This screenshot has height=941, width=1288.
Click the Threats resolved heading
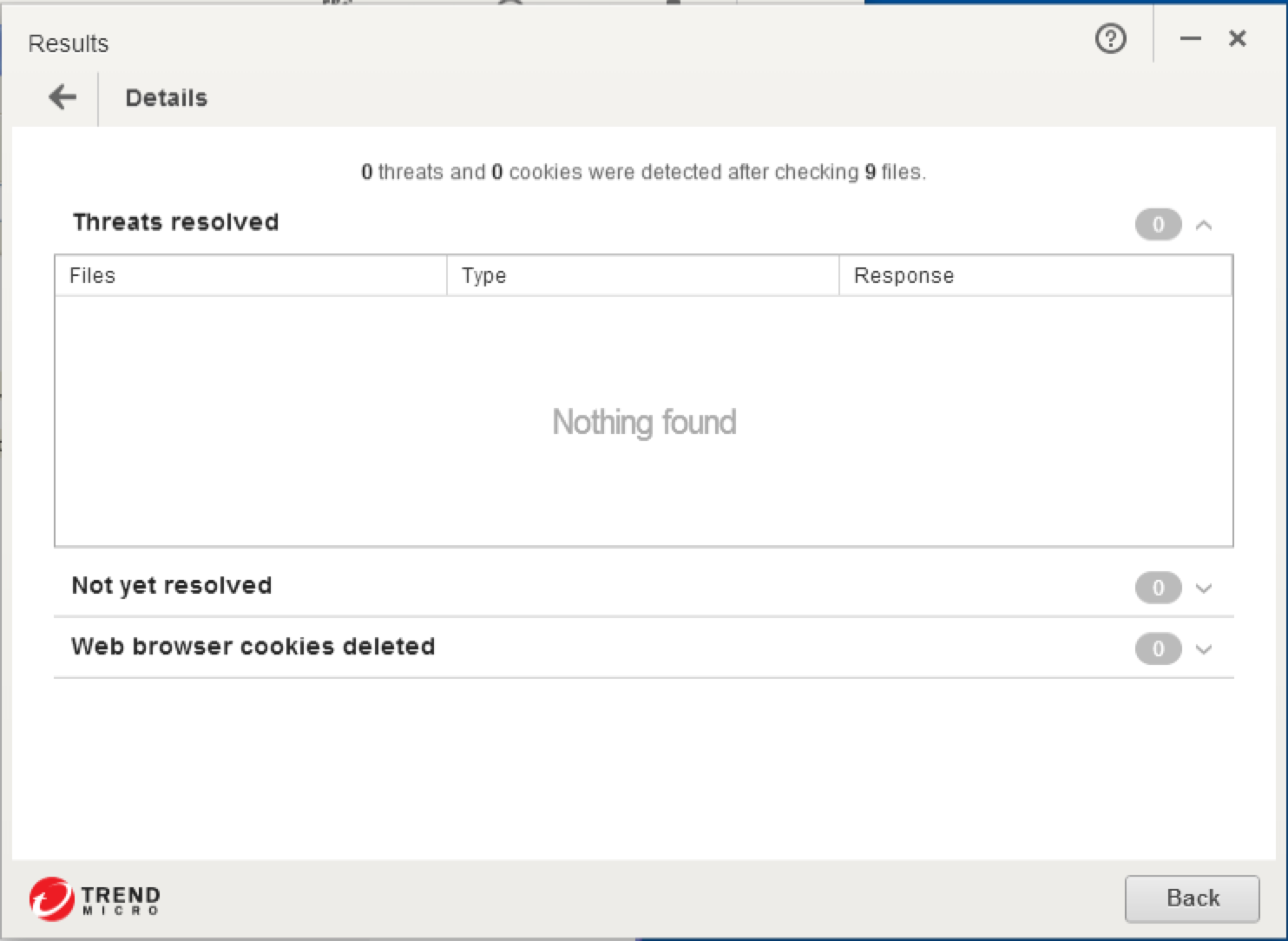pos(175,222)
